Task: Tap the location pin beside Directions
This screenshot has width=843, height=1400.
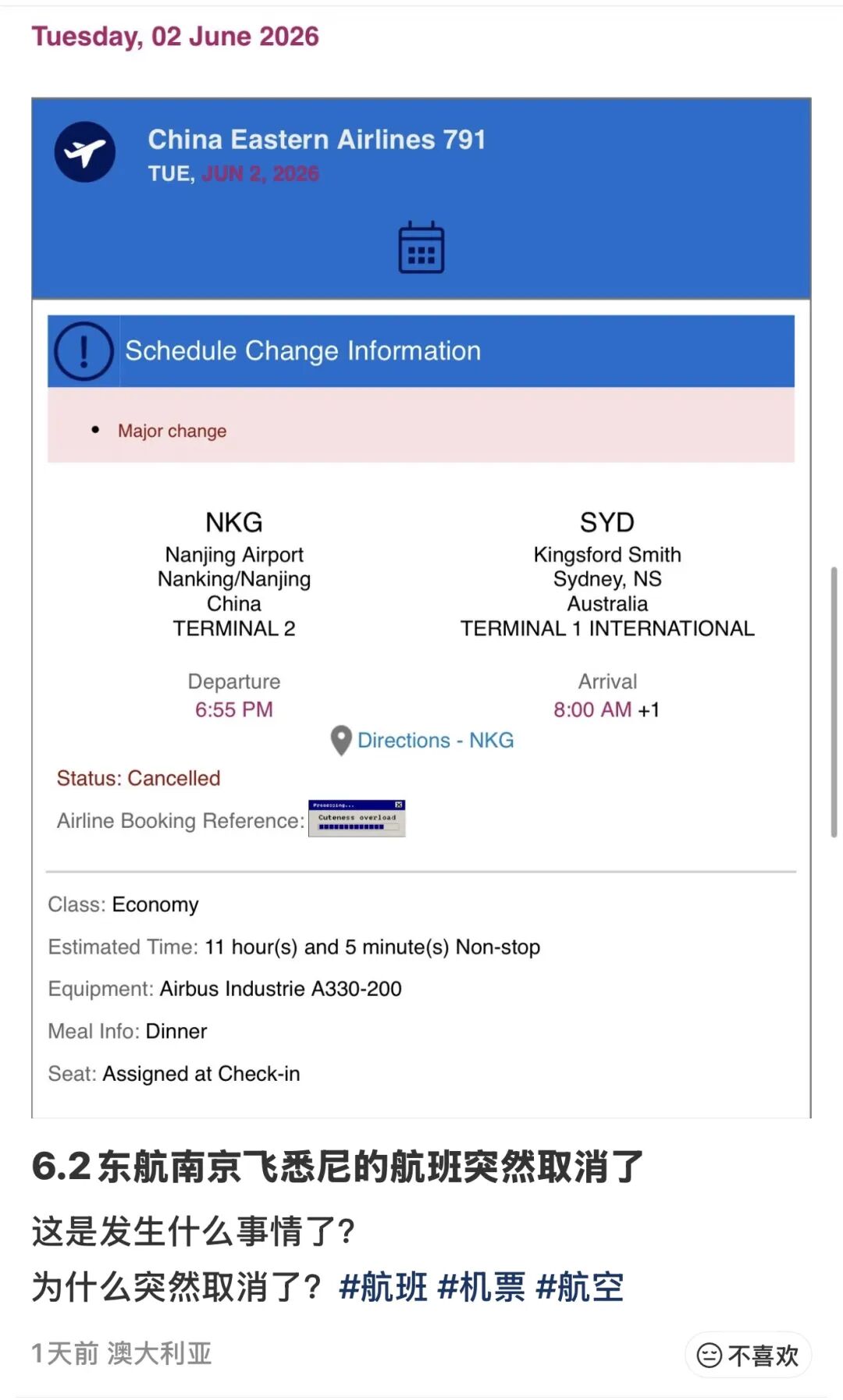Action: click(x=341, y=741)
